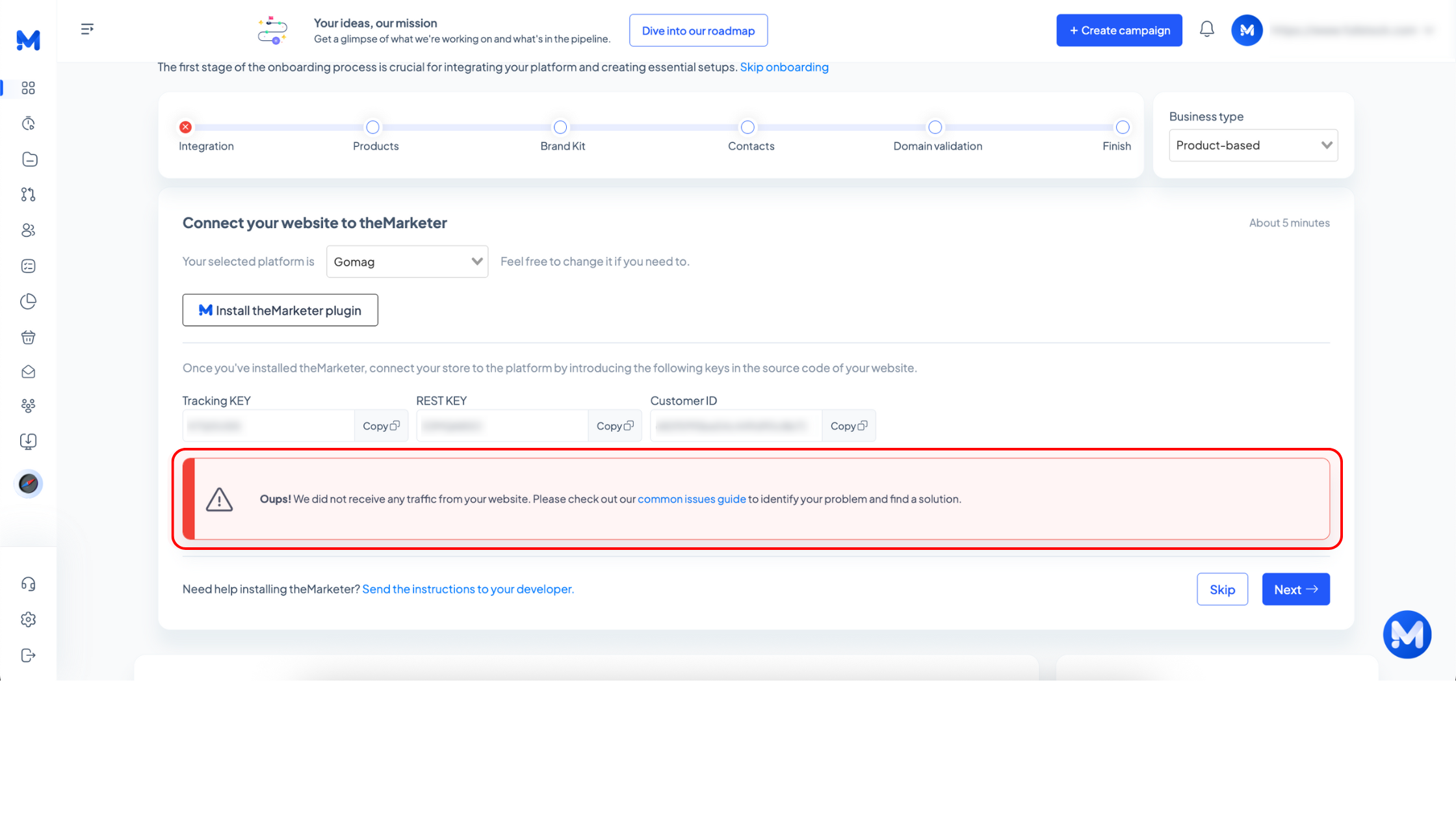1456x819 pixels.
Task: Click Create campaign button
Action: [1119, 31]
